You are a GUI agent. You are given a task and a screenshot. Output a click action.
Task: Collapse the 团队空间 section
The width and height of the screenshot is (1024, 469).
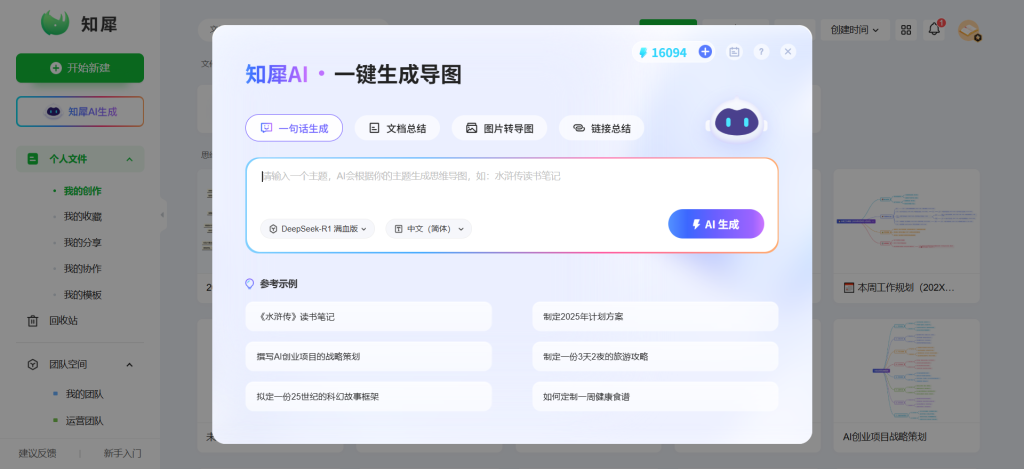129,364
